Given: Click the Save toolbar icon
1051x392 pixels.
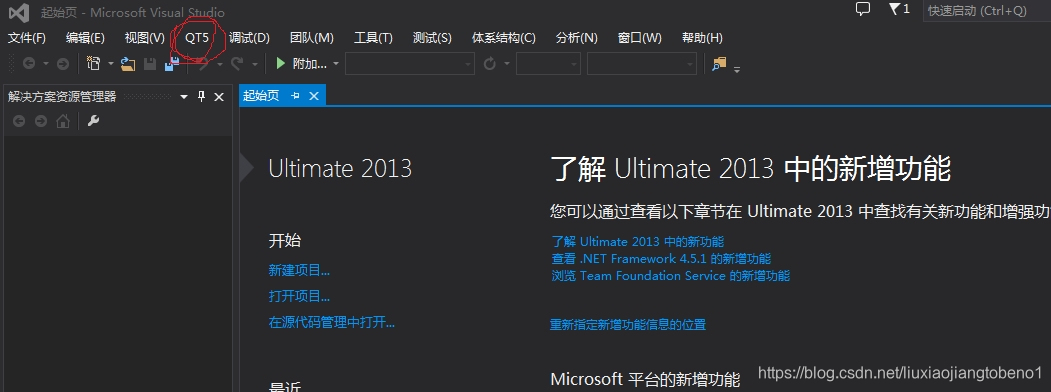Looking at the screenshot, I should (151, 64).
